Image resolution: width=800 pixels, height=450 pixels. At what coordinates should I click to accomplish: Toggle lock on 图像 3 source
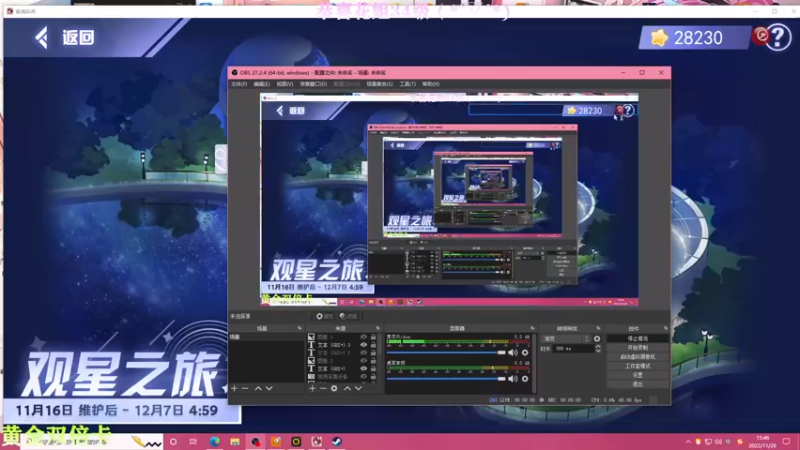pyautogui.click(x=373, y=337)
